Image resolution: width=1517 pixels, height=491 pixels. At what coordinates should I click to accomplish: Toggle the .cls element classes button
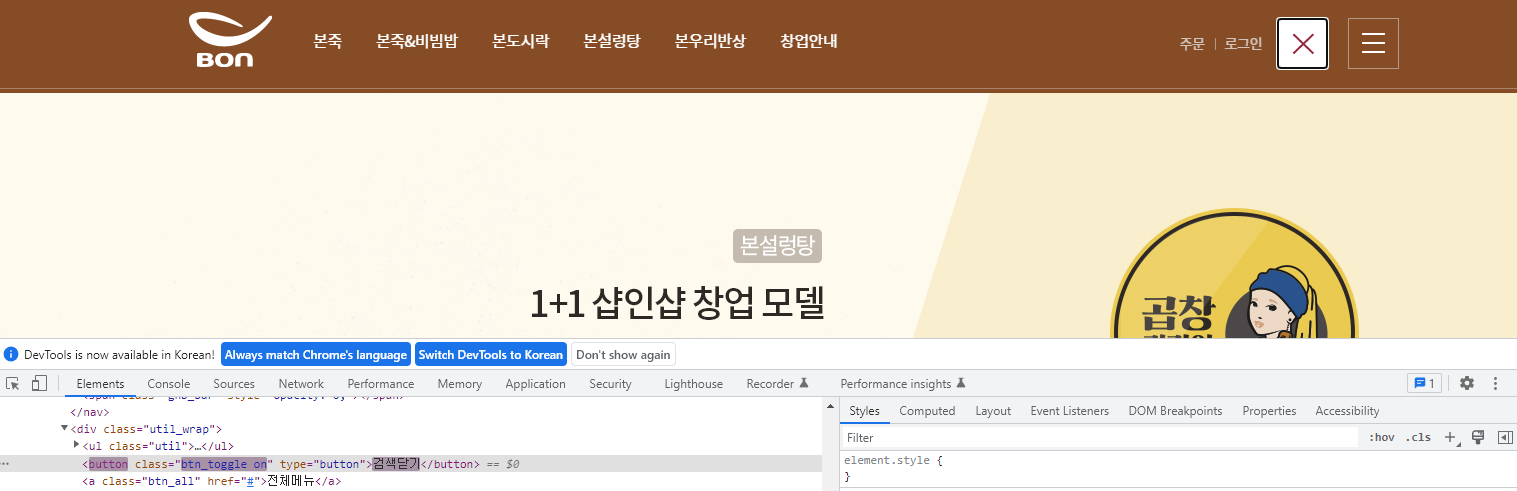coord(1418,437)
